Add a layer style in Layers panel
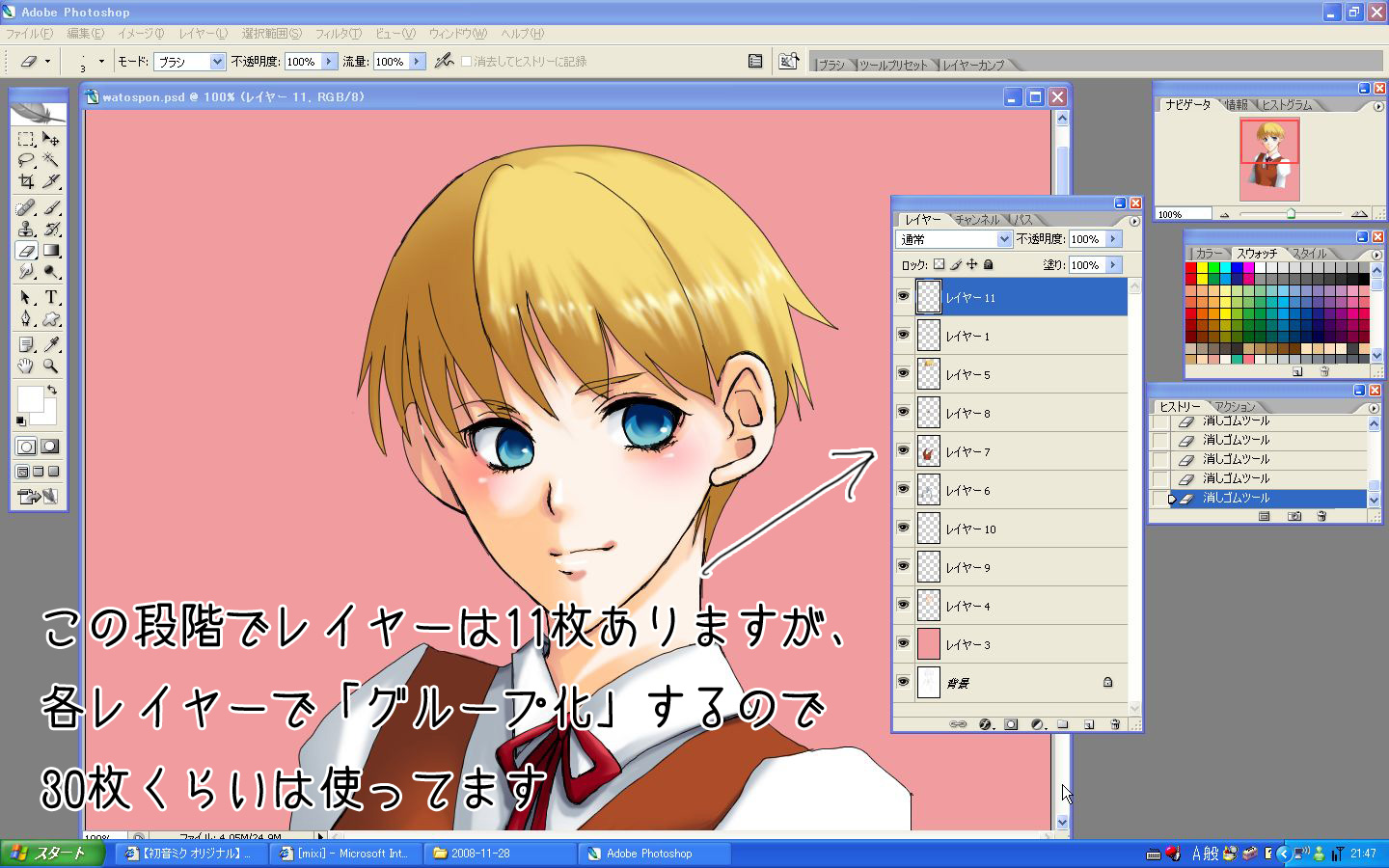 coord(985,724)
